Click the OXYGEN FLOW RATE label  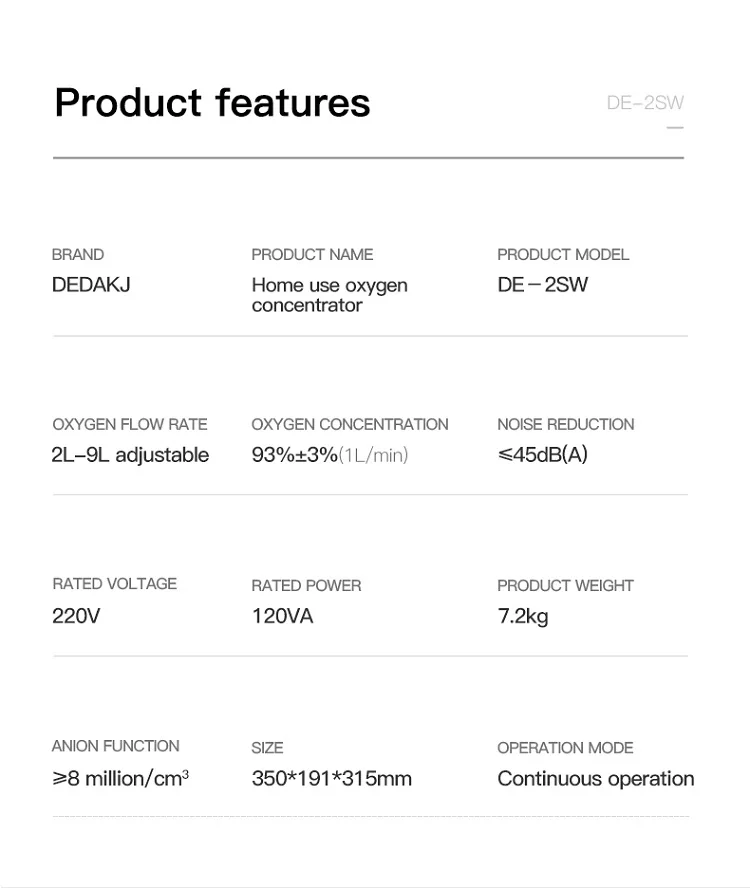[130, 425]
